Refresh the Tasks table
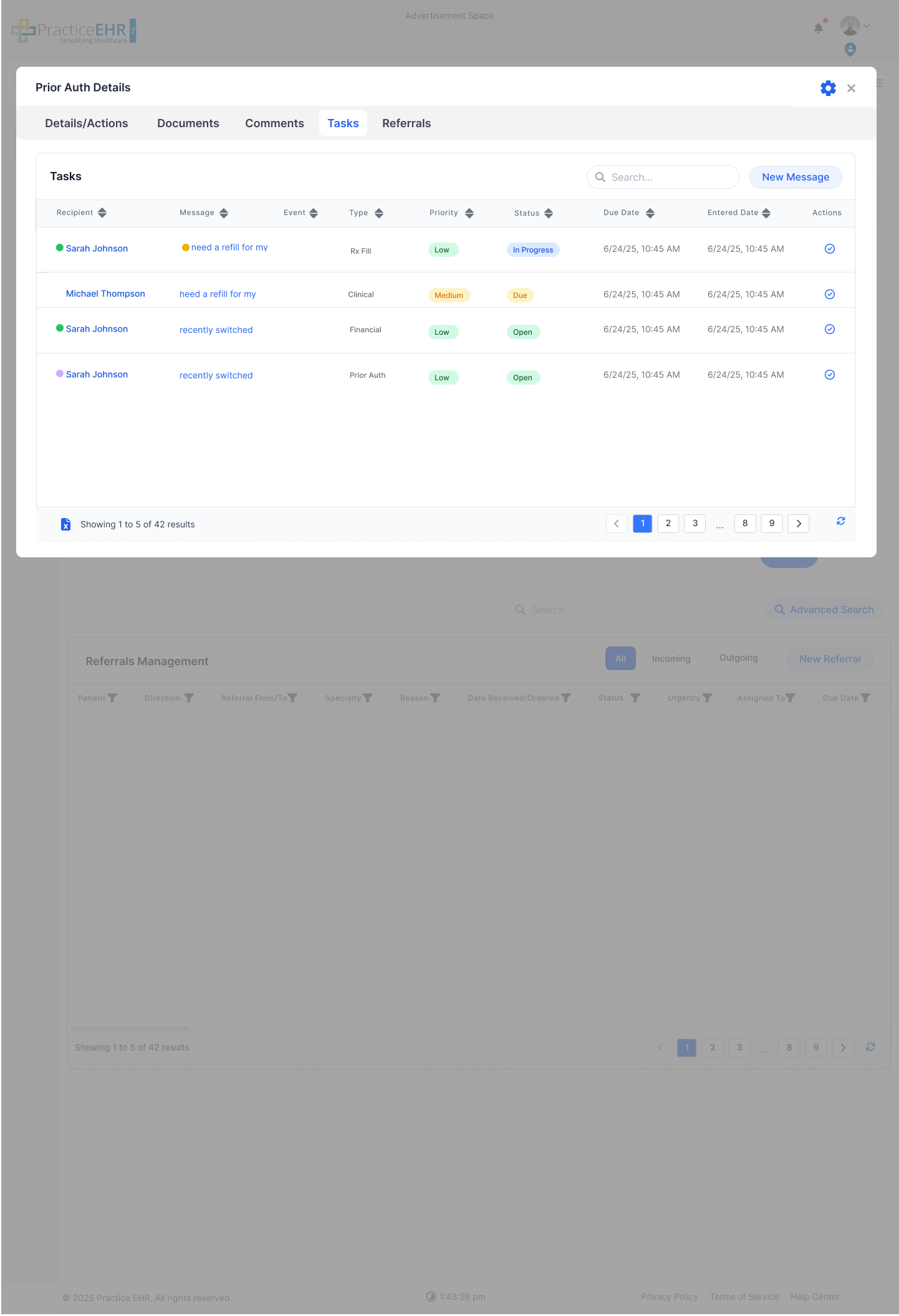 click(841, 521)
